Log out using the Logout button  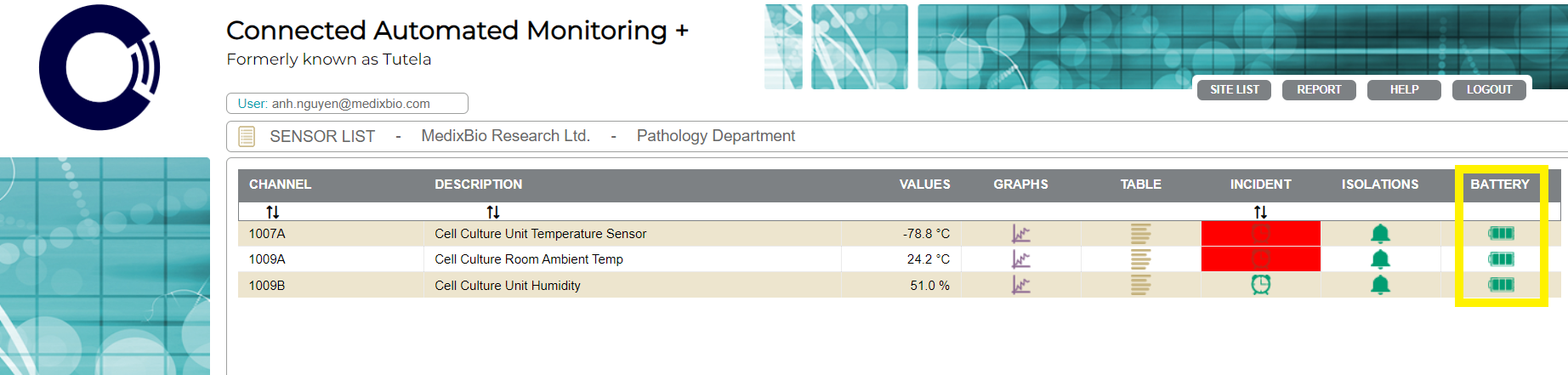pyautogui.click(x=1489, y=90)
